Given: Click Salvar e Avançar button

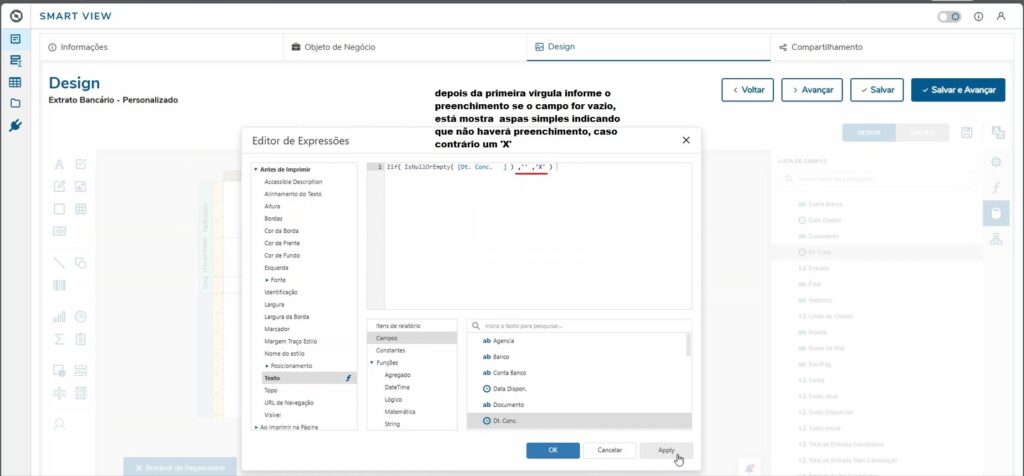Looking at the screenshot, I should pos(958,90).
